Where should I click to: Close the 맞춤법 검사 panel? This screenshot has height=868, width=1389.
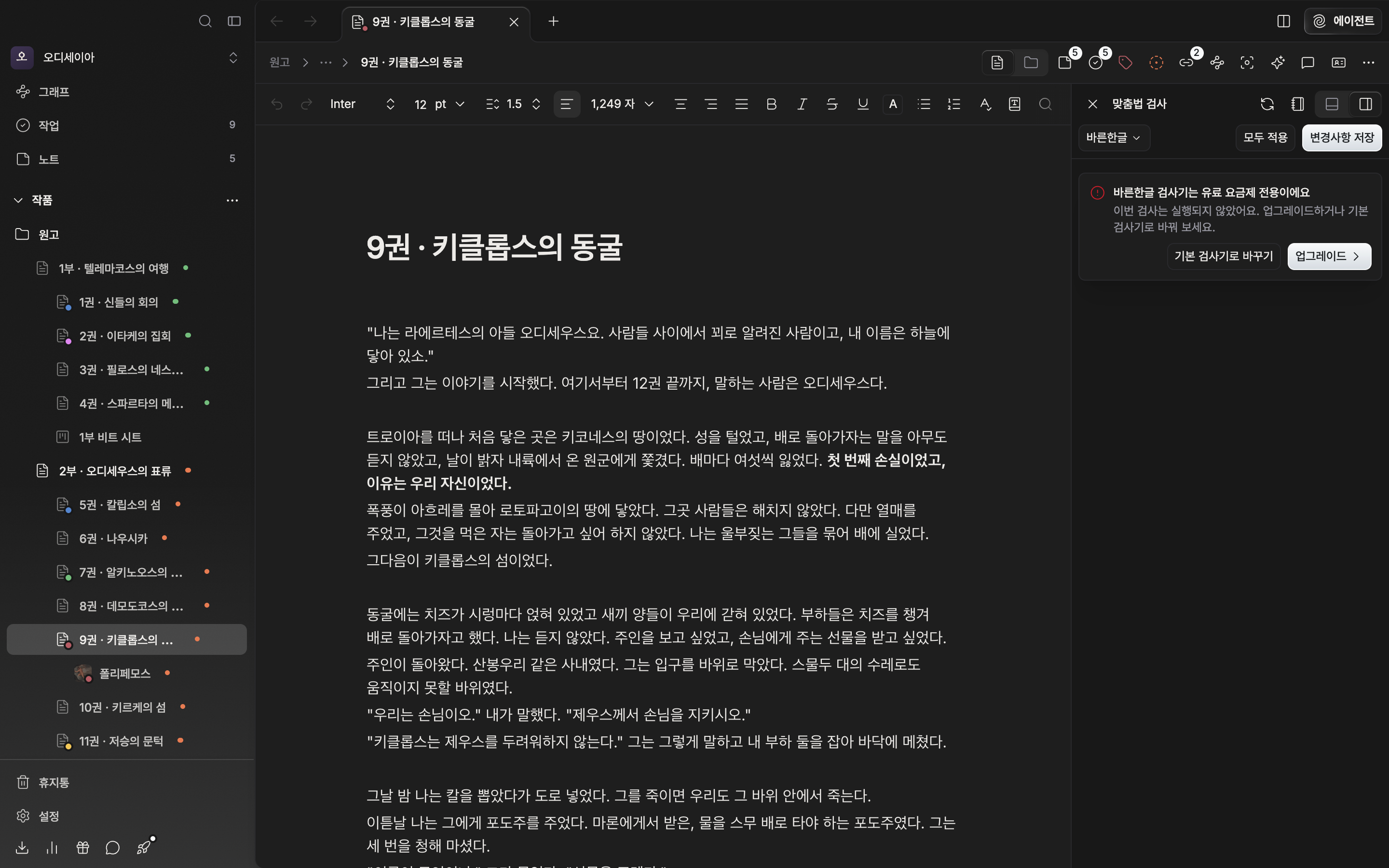pyautogui.click(x=1092, y=104)
